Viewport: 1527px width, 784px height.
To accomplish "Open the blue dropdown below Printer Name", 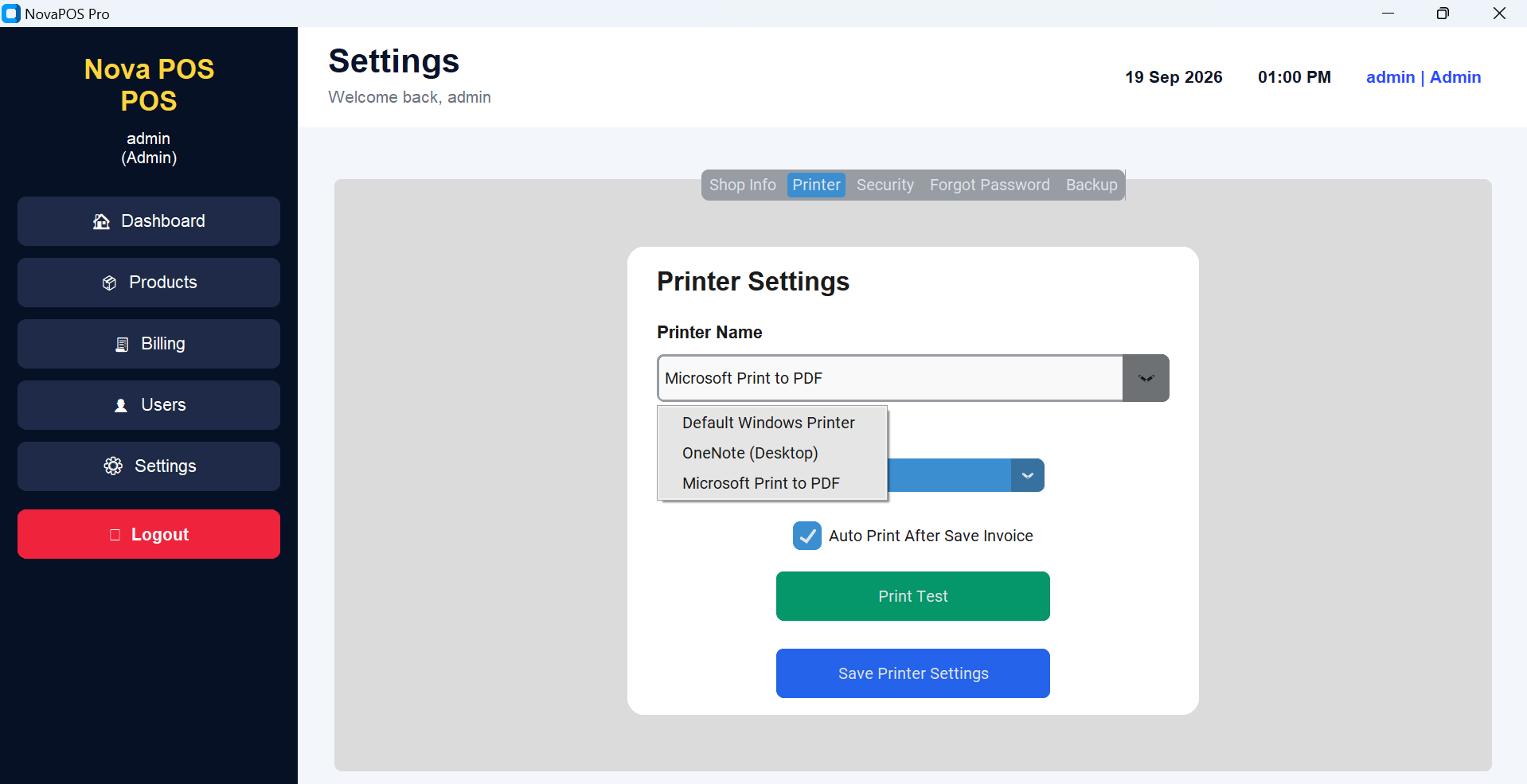I will pyautogui.click(x=1027, y=475).
